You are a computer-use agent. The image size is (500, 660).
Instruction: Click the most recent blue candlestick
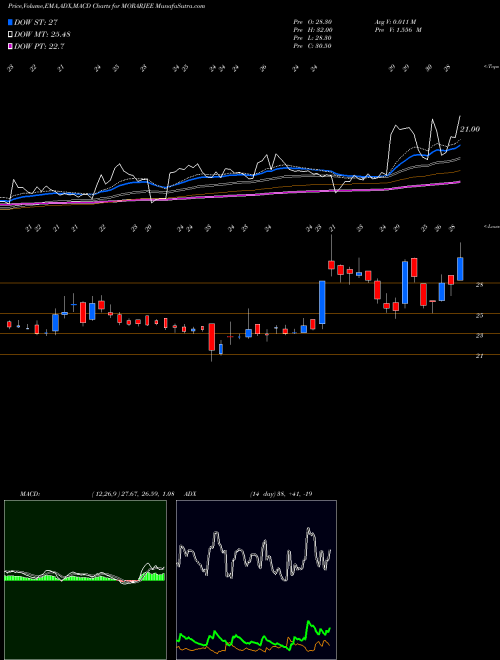pos(460,269)
